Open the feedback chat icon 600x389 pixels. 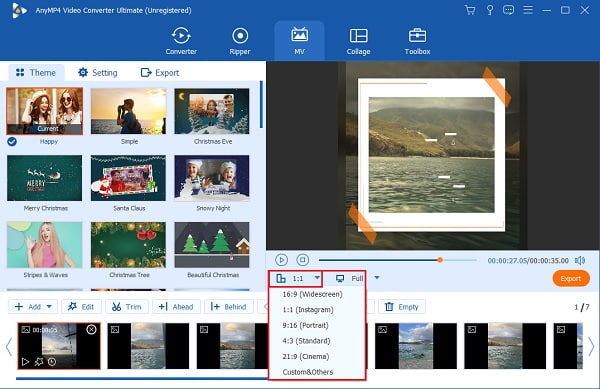(x=508, y=10)
